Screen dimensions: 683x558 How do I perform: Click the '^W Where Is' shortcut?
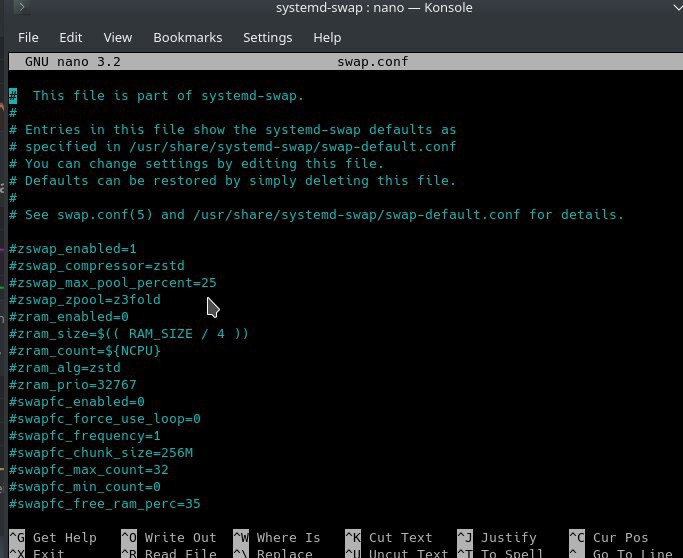pos(277,538)
